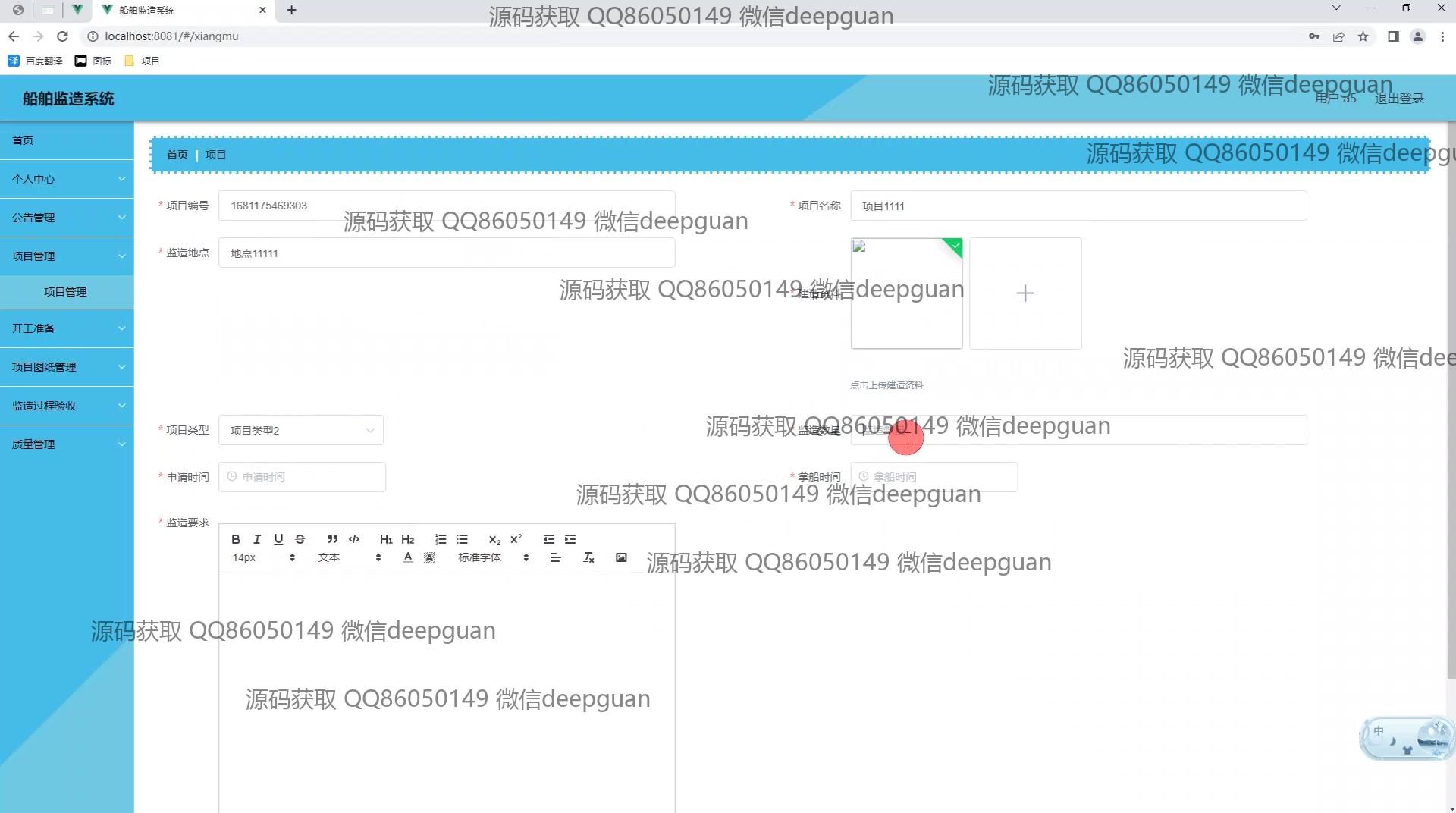Click the 申请时间 date picker field
Viewport: 1456px width, 813px height.
(x=302, y=477)
